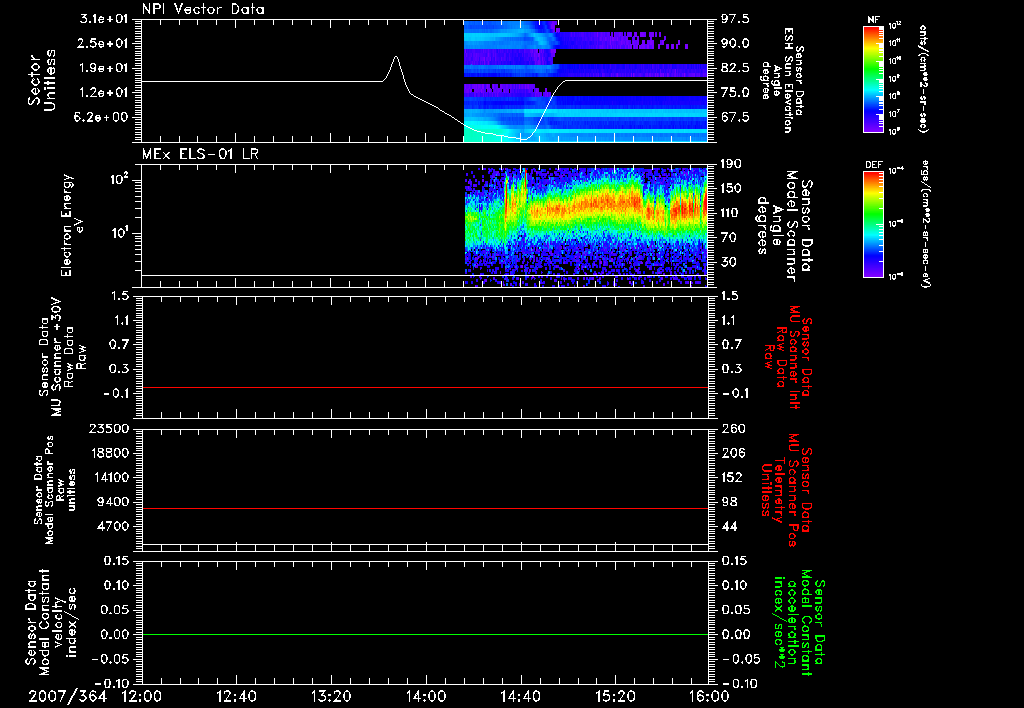Click the NF color scale bar
This screenshot has width=1024, height=708.
point(873,79)
